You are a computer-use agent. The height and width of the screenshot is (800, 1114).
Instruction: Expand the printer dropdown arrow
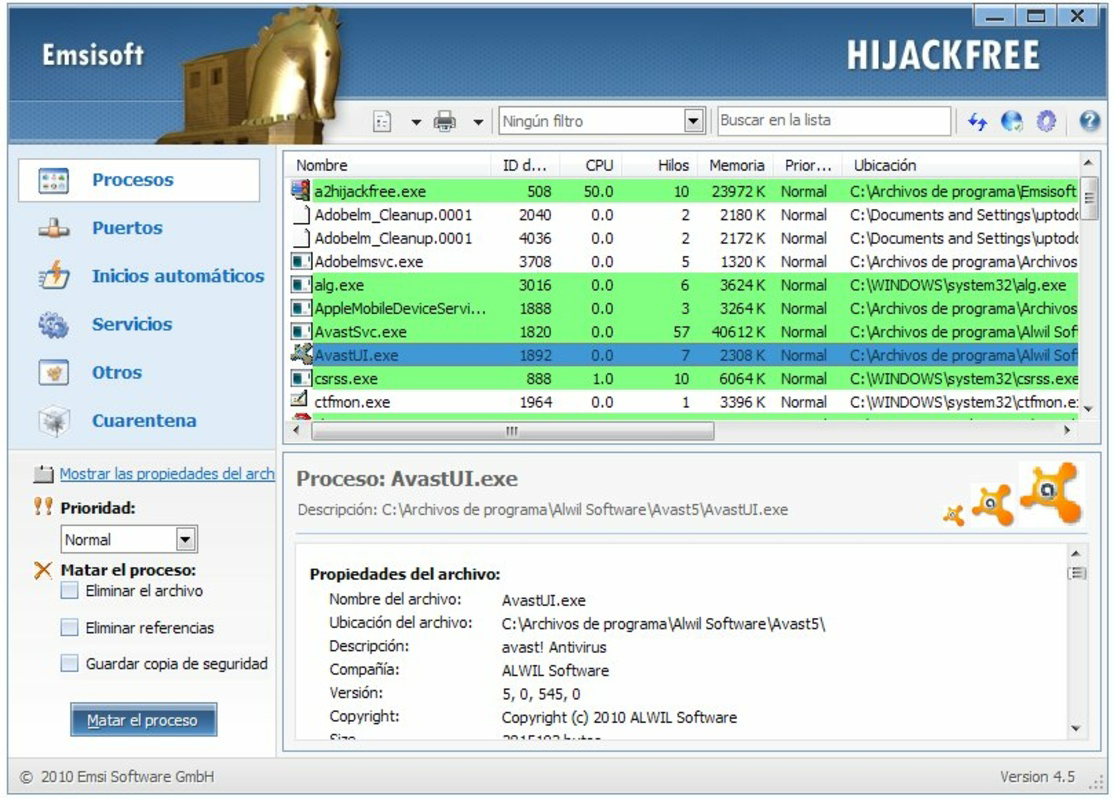[x=478, y=122]
